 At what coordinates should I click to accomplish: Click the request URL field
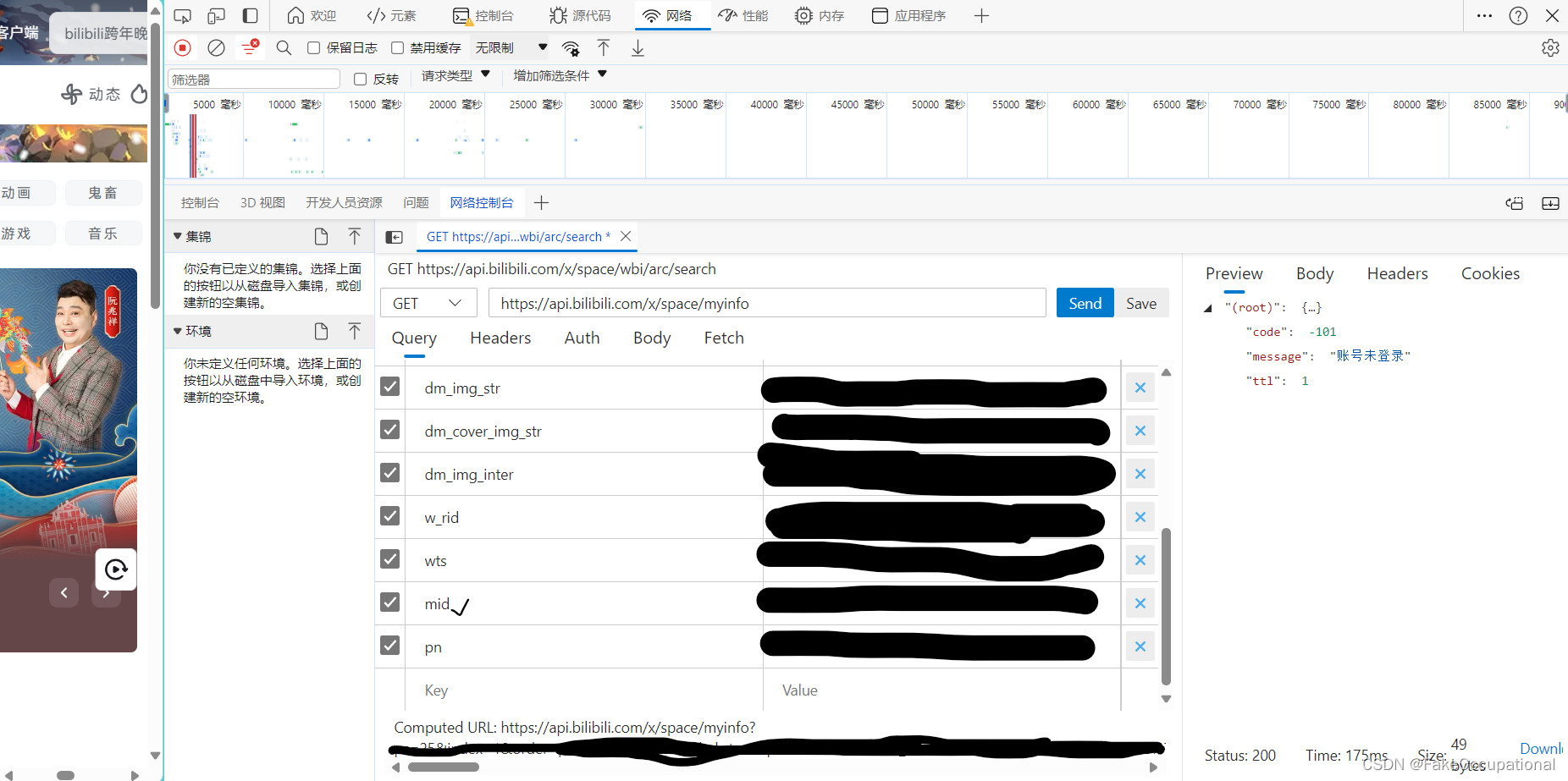click(767, 303)
